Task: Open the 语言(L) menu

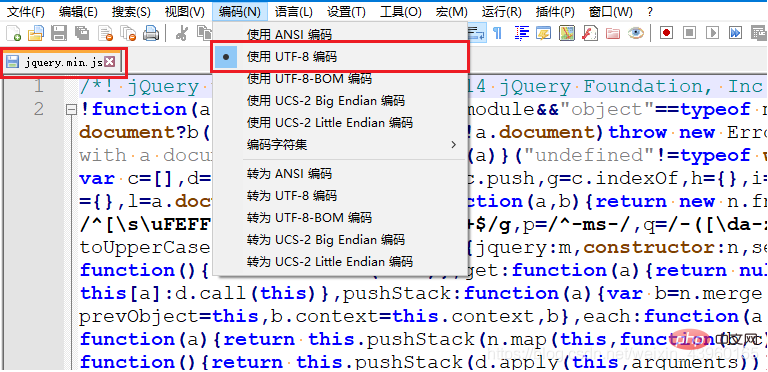Action: (x=293, y=11)
